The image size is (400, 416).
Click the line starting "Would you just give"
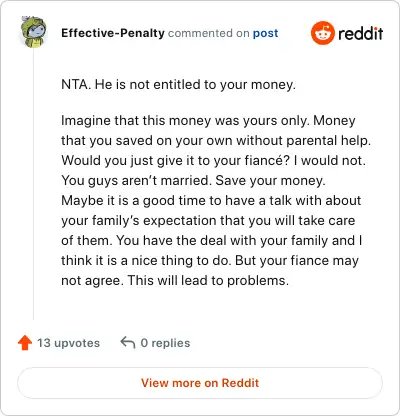[213, 161]
